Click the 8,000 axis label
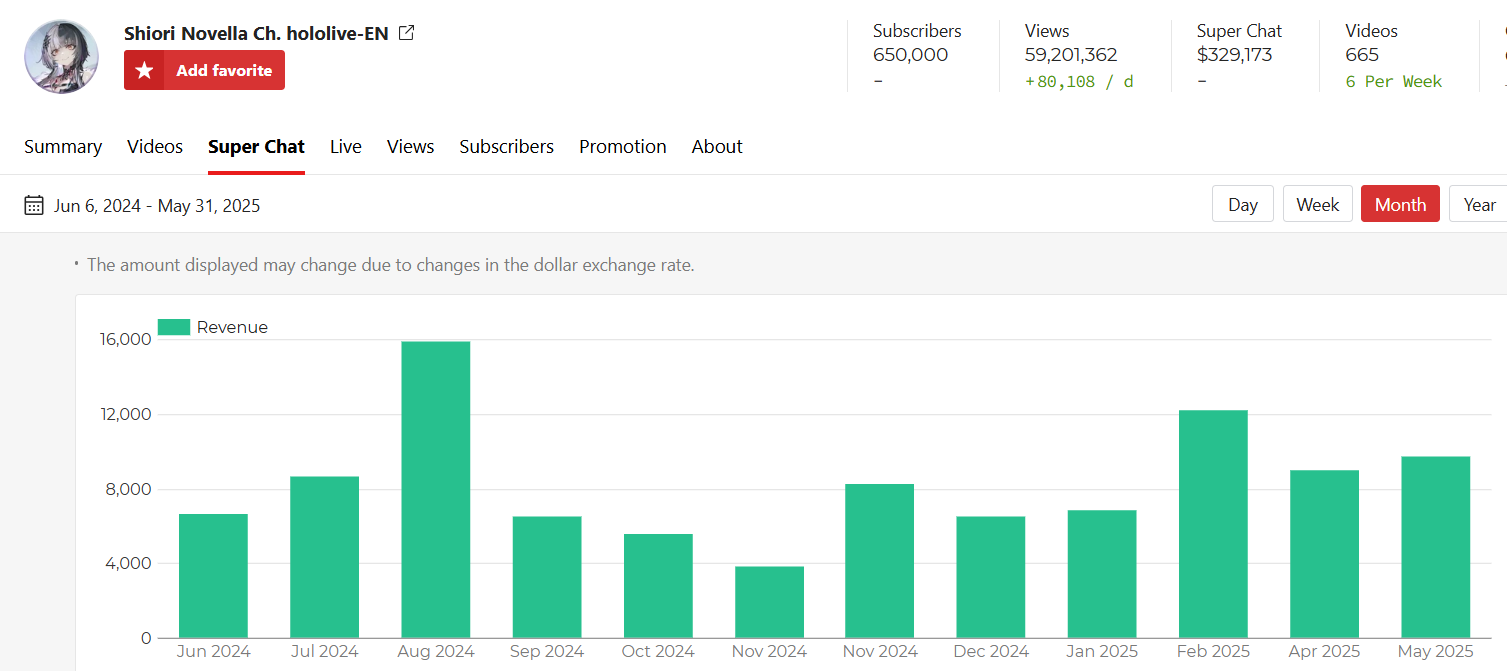 click(130, 490)
